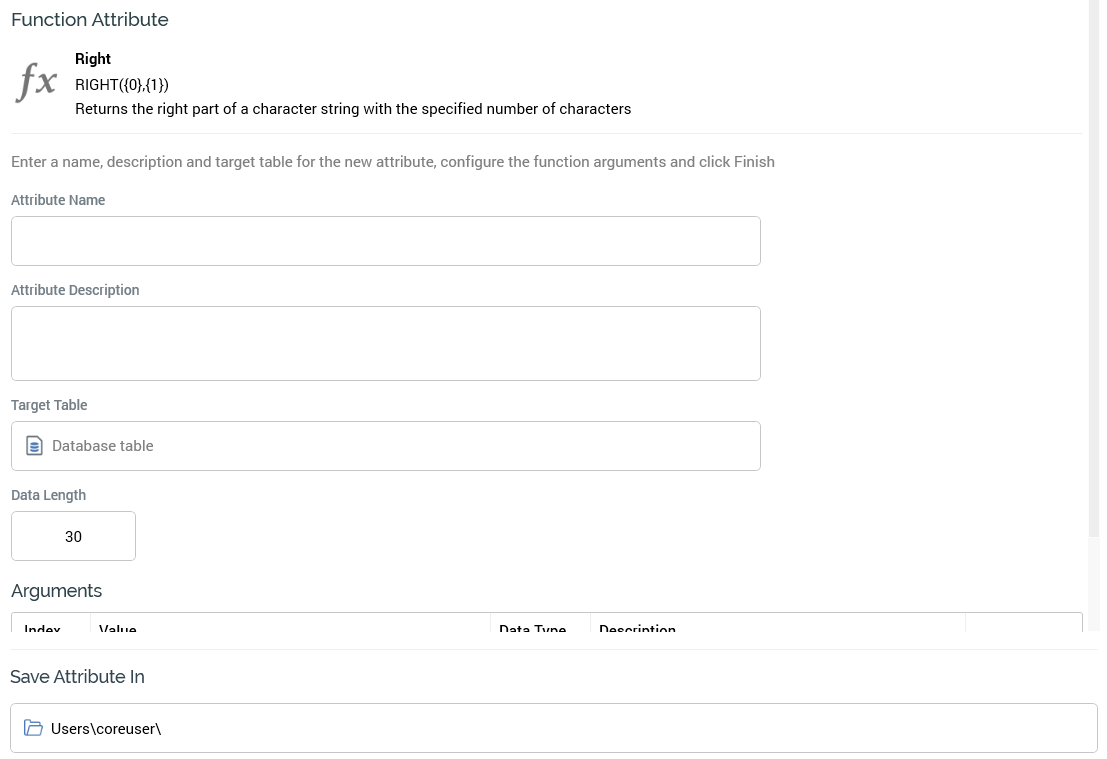Click the Value column header in Arguments
Viewport: 1107px width, 759px height.
(x=118, y=626)
